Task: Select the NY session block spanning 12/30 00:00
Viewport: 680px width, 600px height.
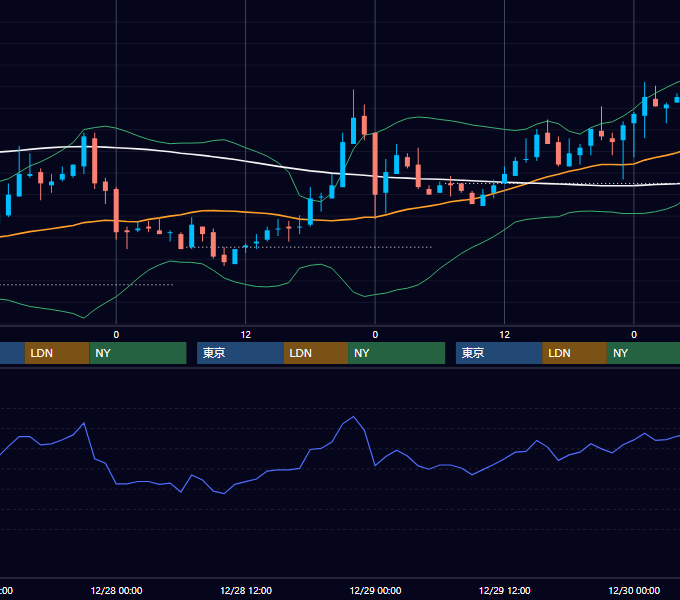Action: click(x=643, y=353)
